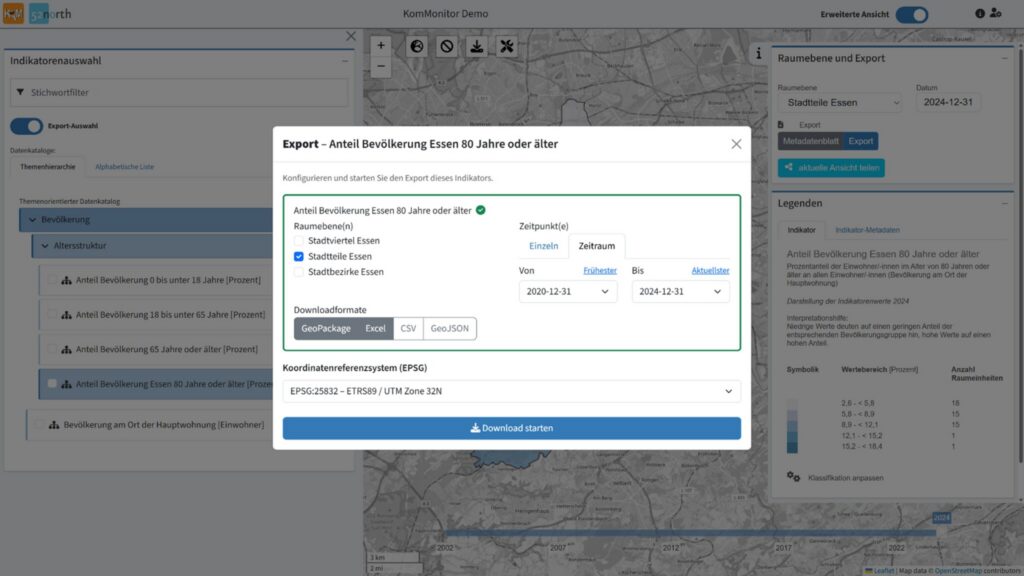
Task: Collapse the Bevölkerung tree node
Action: point(33,220)
